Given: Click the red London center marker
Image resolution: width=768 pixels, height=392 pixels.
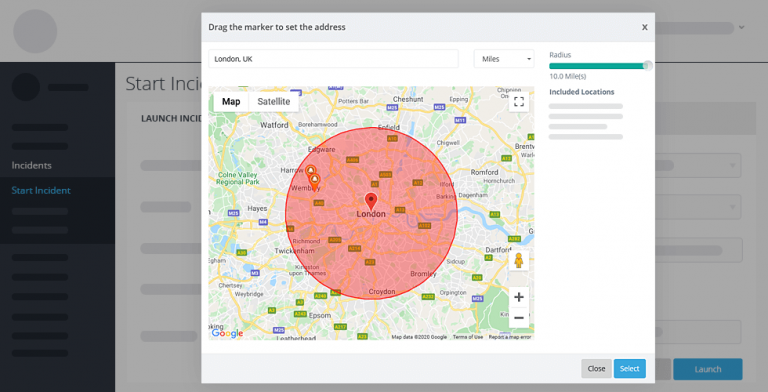Looking at the screenshot, I should (371, 201).
